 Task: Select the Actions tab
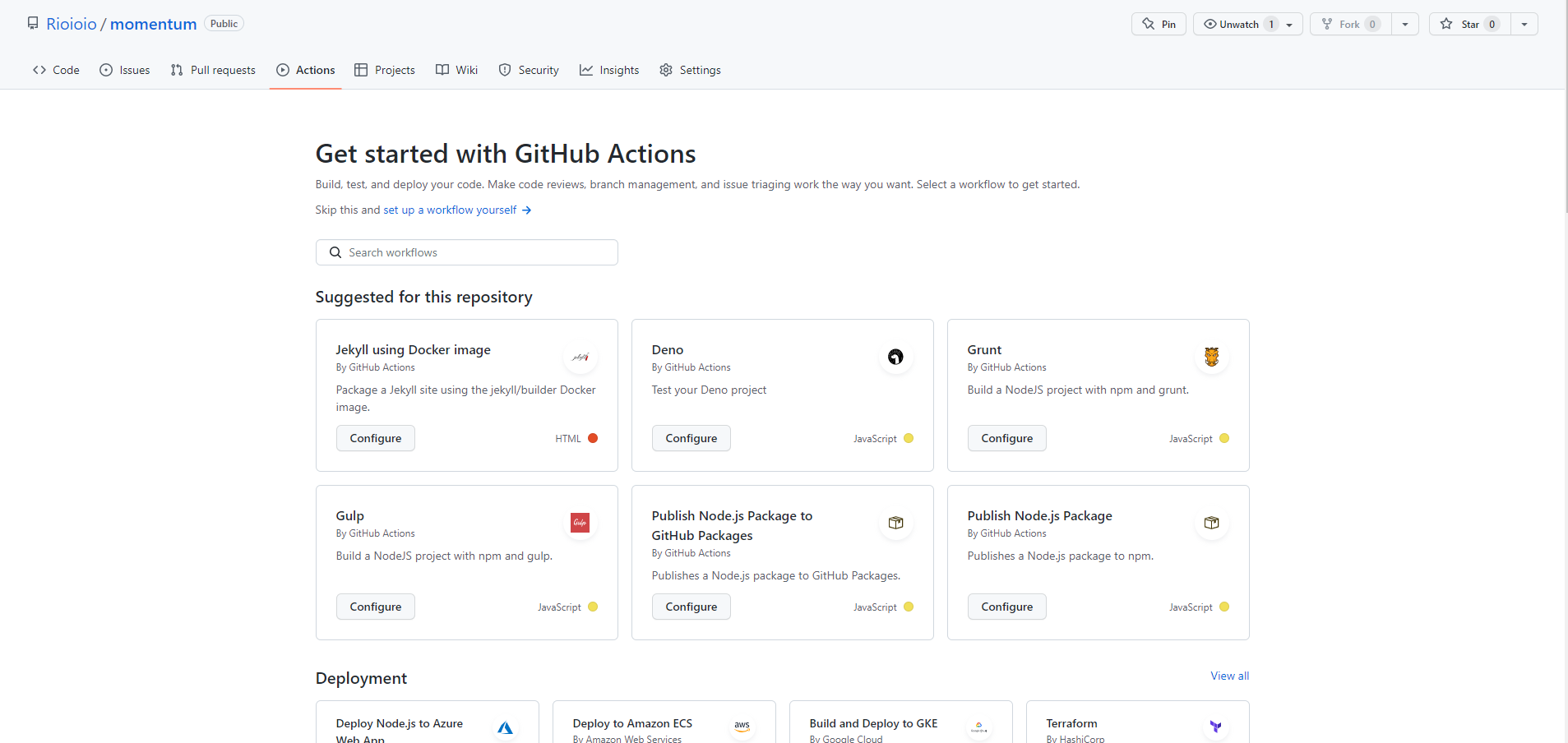[306, 70]
